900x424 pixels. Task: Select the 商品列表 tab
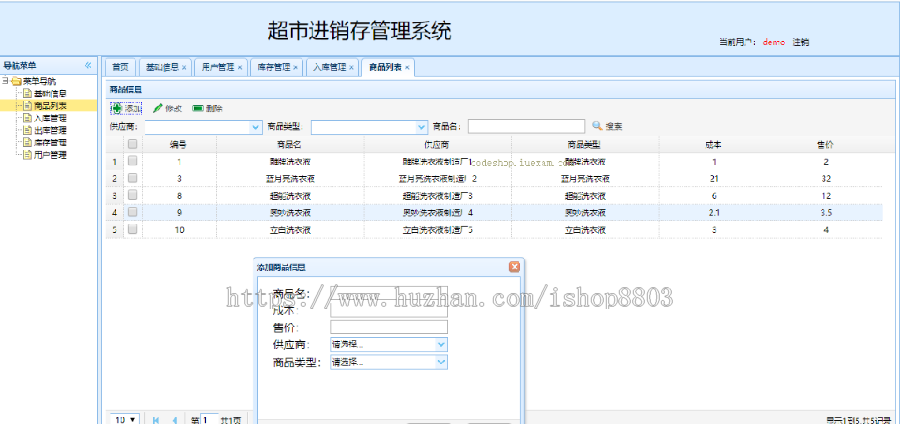coord(385,67)
